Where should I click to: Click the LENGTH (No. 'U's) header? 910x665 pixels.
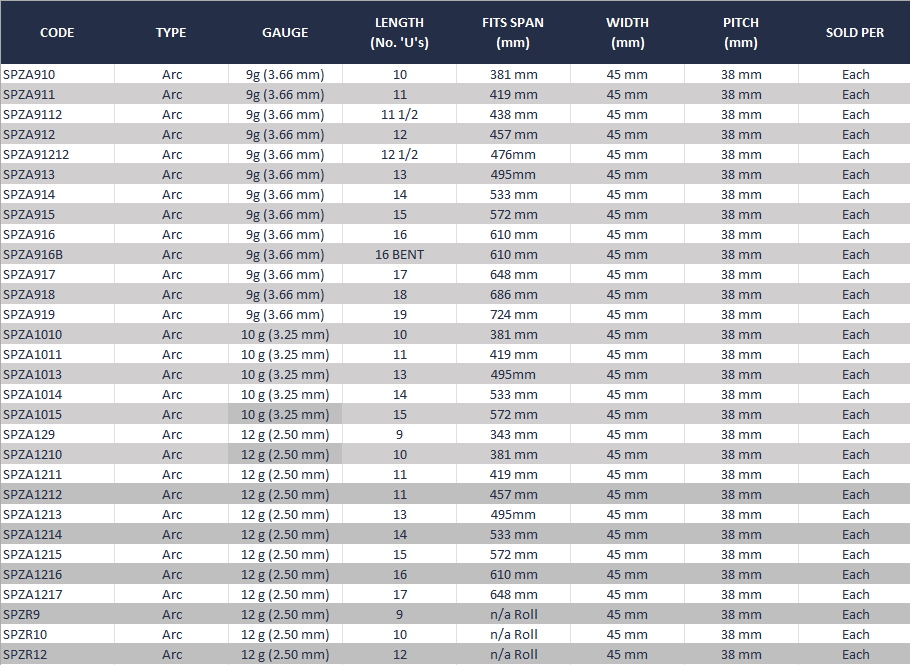click(x=399, y=32)
